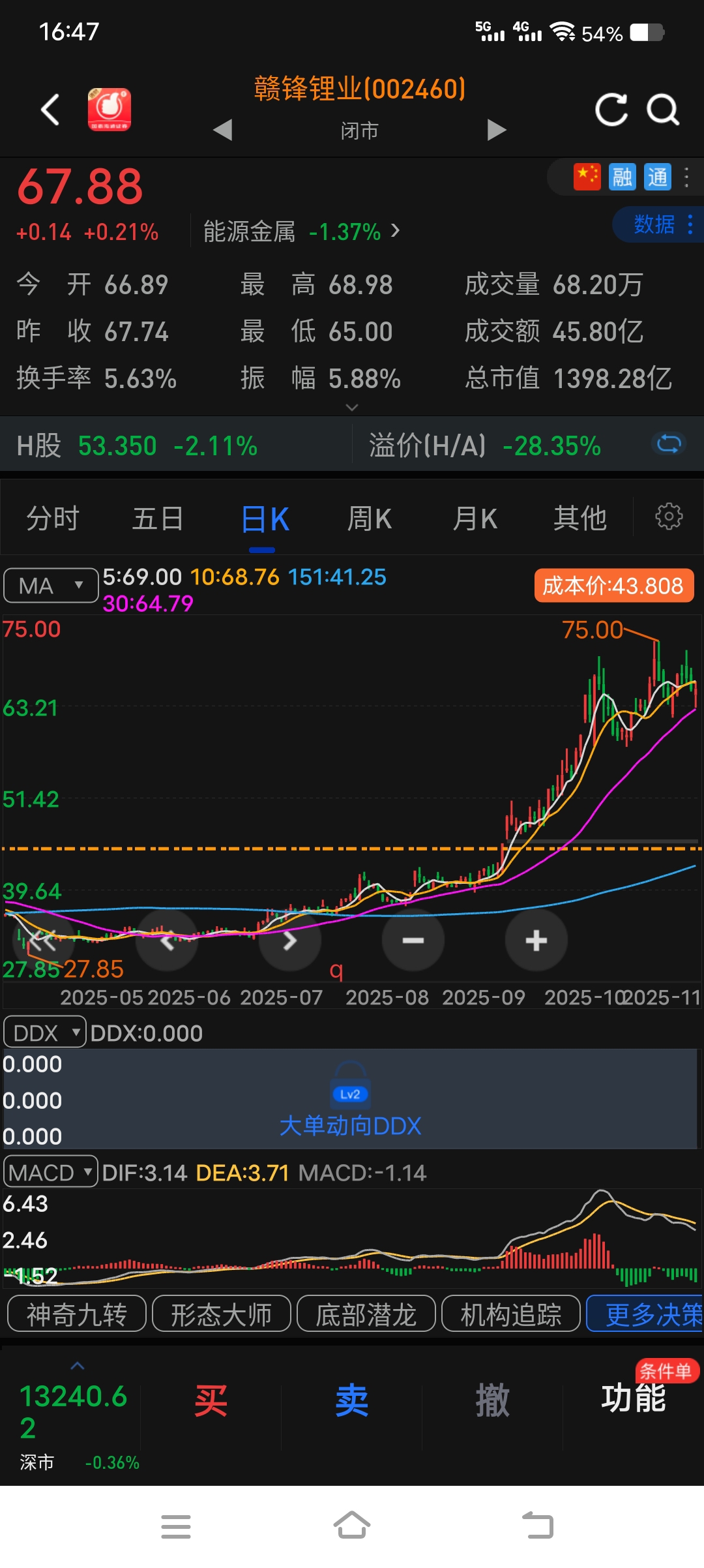Screen dimensions: 704x1568
Task: Tap the 买 buy button
Action: [x=211, y=1401]
